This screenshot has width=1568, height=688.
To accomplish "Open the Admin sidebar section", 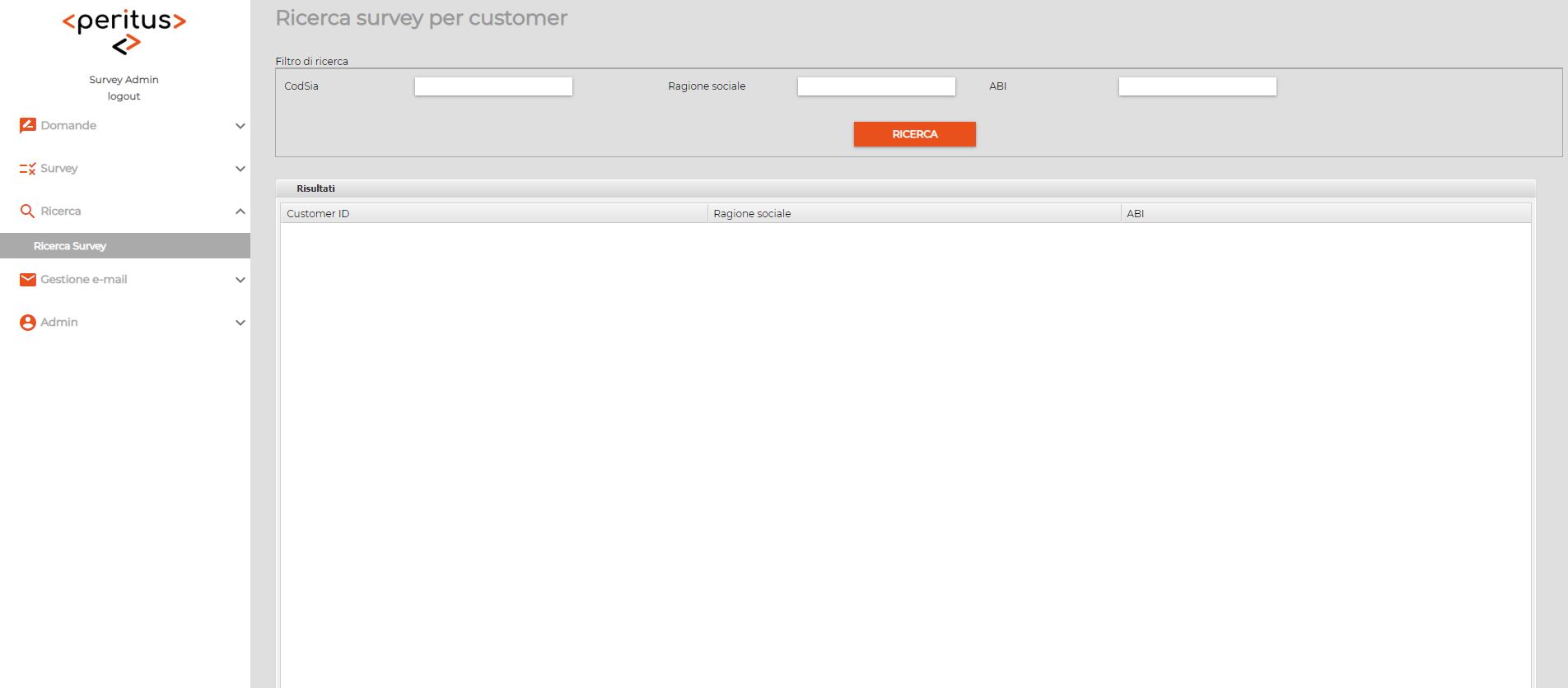I will click(125, 323).
